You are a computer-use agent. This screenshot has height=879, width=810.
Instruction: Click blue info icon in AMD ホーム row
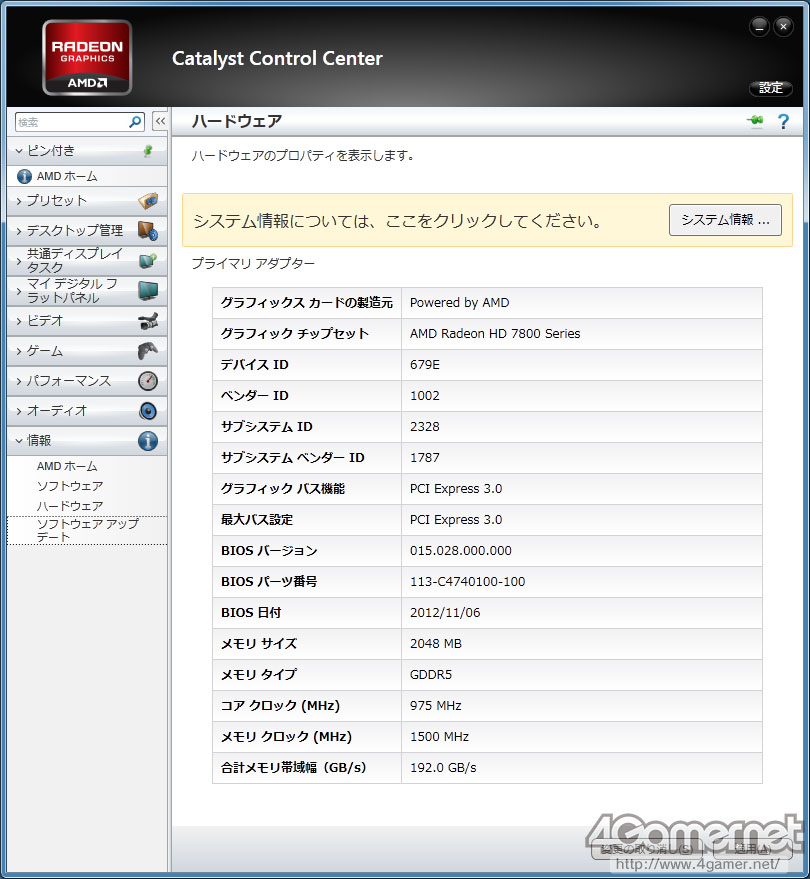(24, 177)
